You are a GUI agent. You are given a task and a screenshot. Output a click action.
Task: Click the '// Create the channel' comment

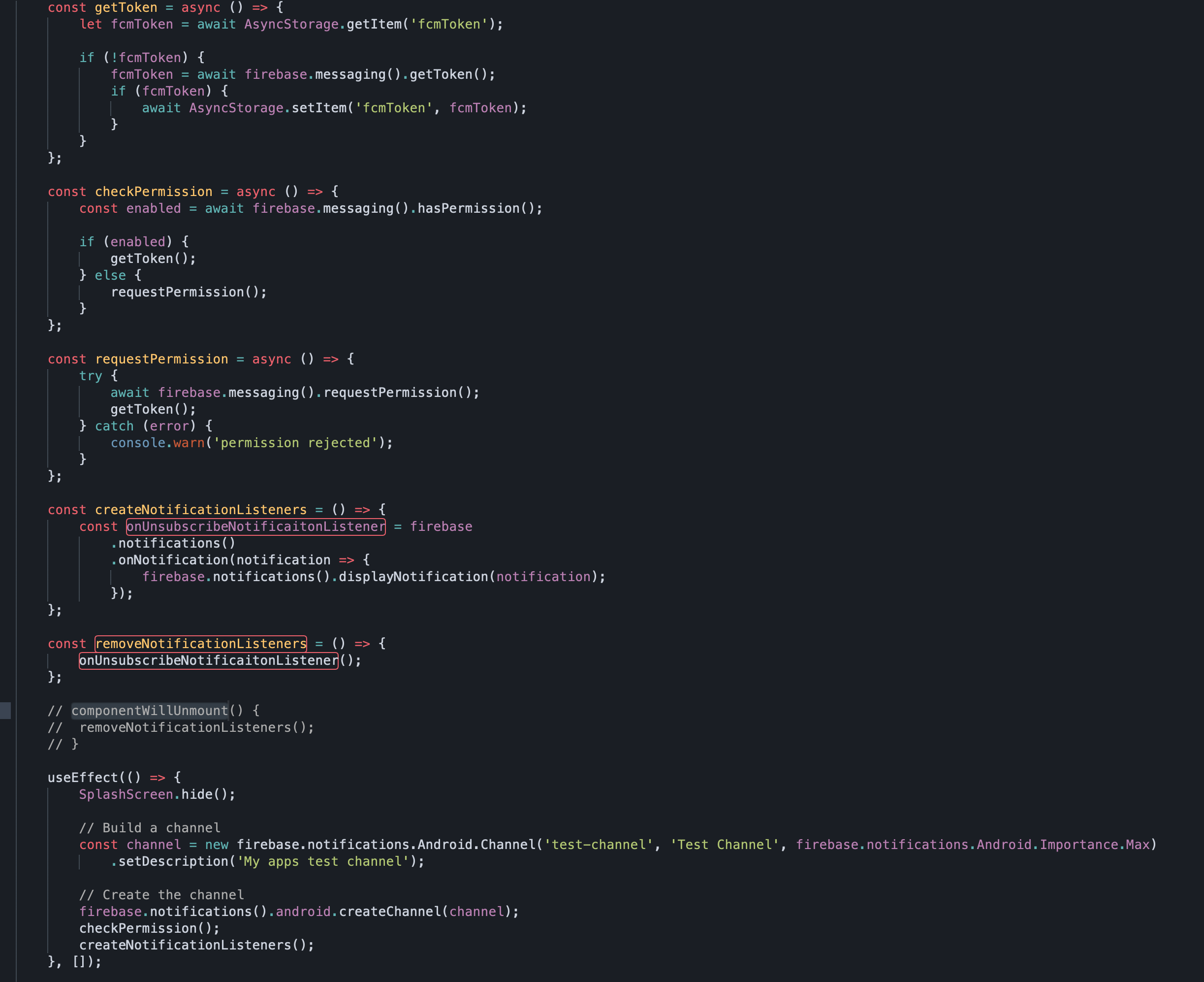click(161, 895)
